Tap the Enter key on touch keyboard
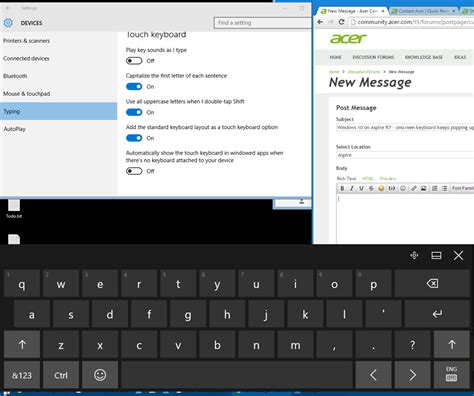 point(437,314)
